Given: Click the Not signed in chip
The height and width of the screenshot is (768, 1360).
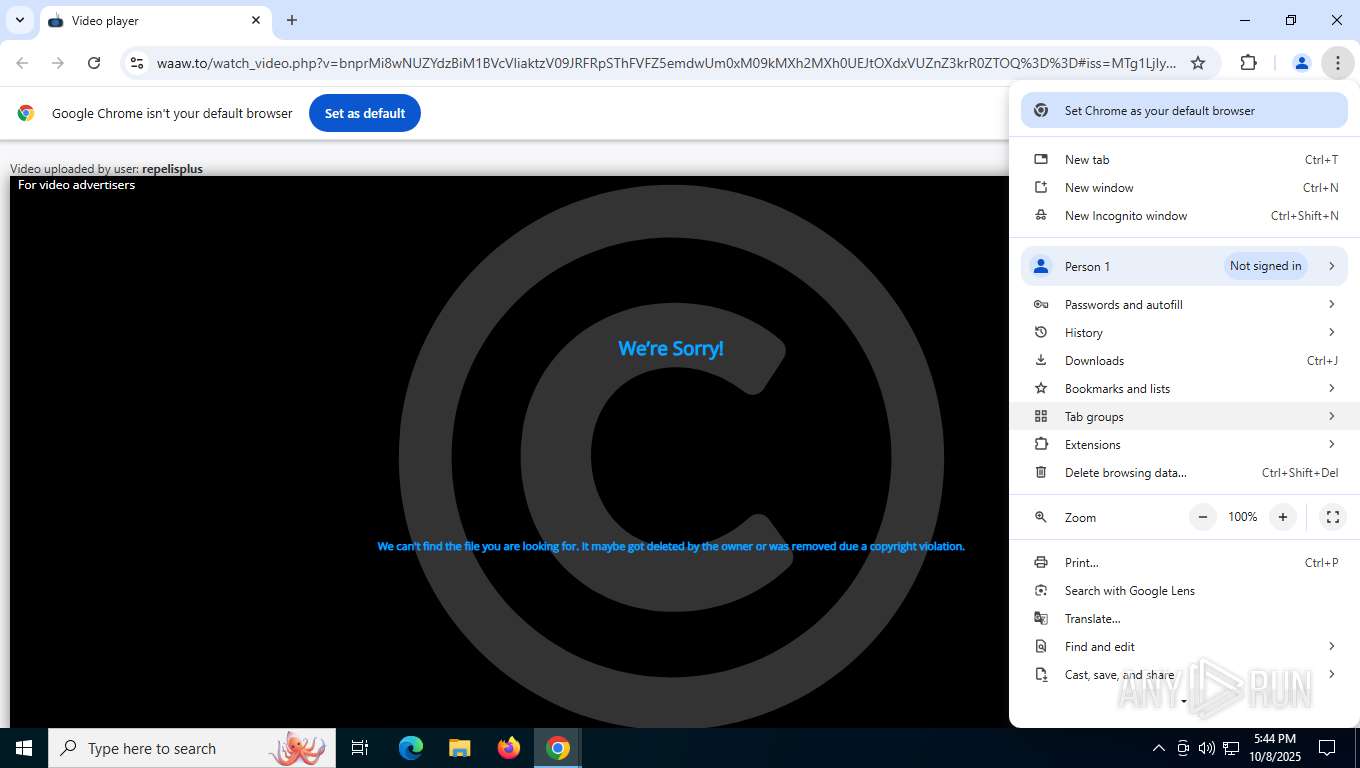Looking at the screenshot, I should 1265,266.
